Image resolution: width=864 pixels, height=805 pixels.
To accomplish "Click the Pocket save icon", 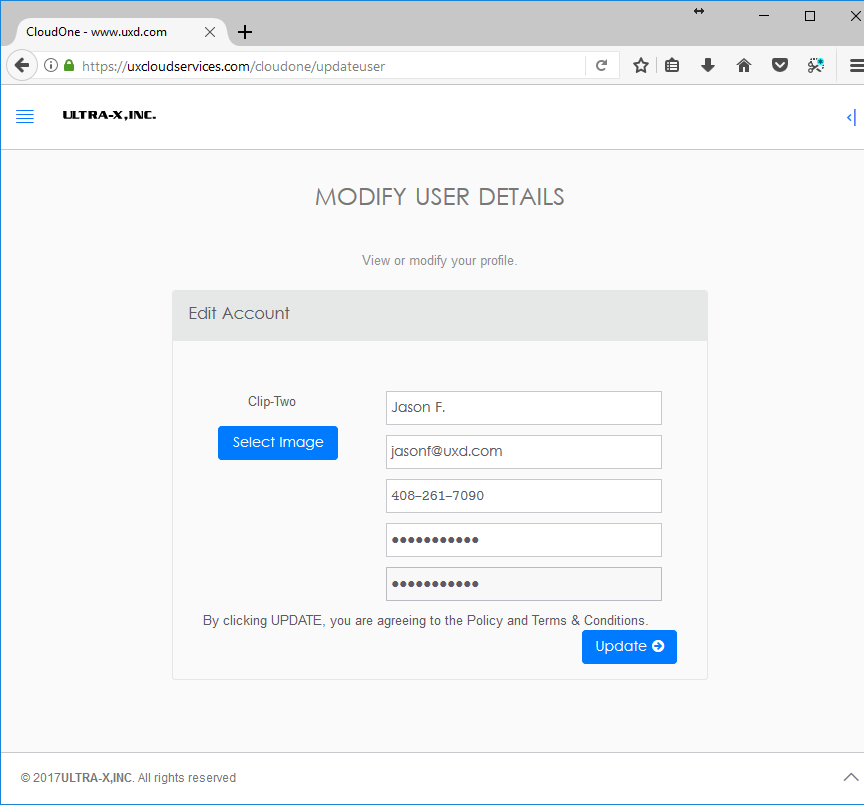I will 779,66.
